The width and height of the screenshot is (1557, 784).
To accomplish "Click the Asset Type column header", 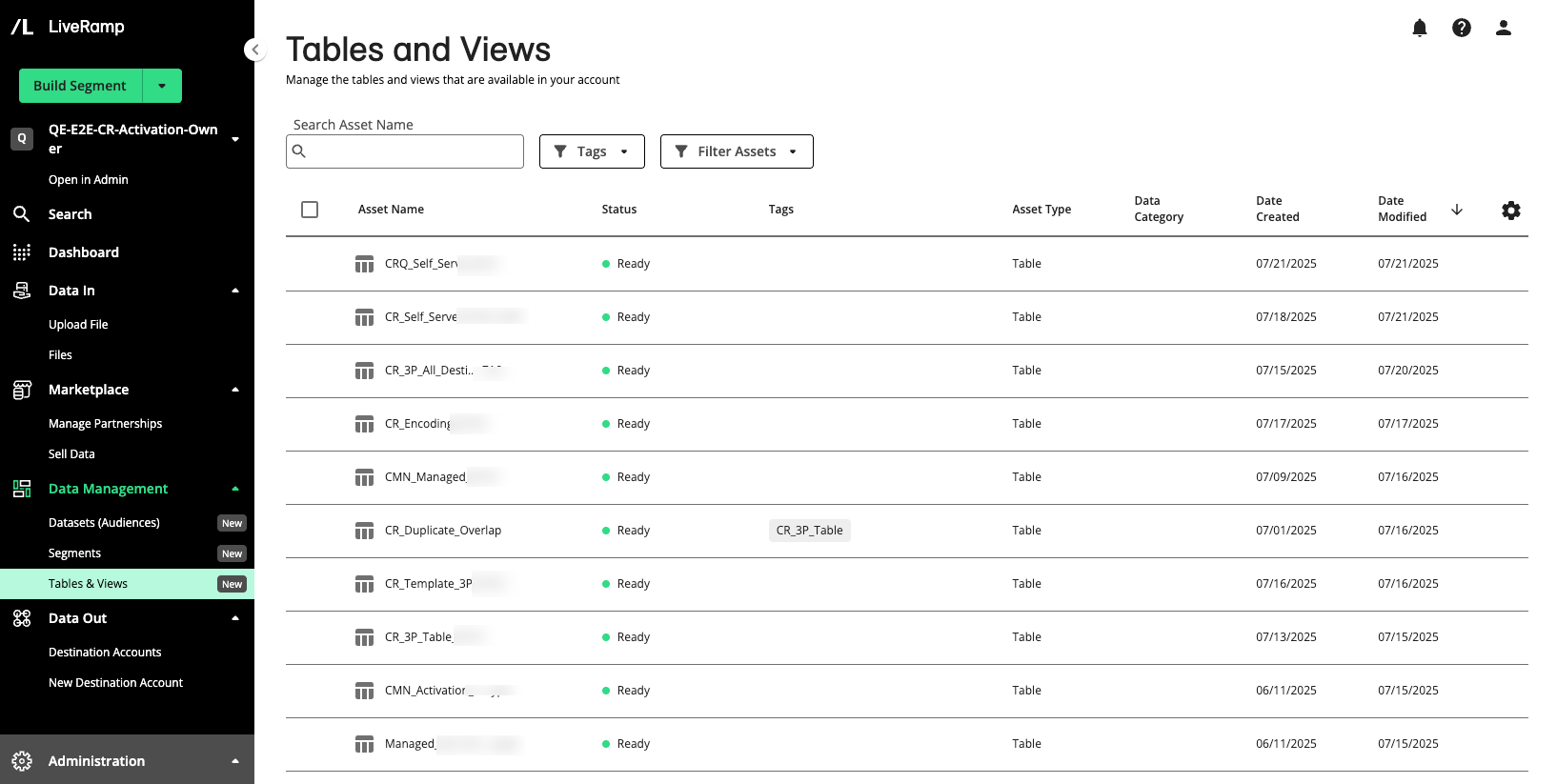I will point(1041,210).
